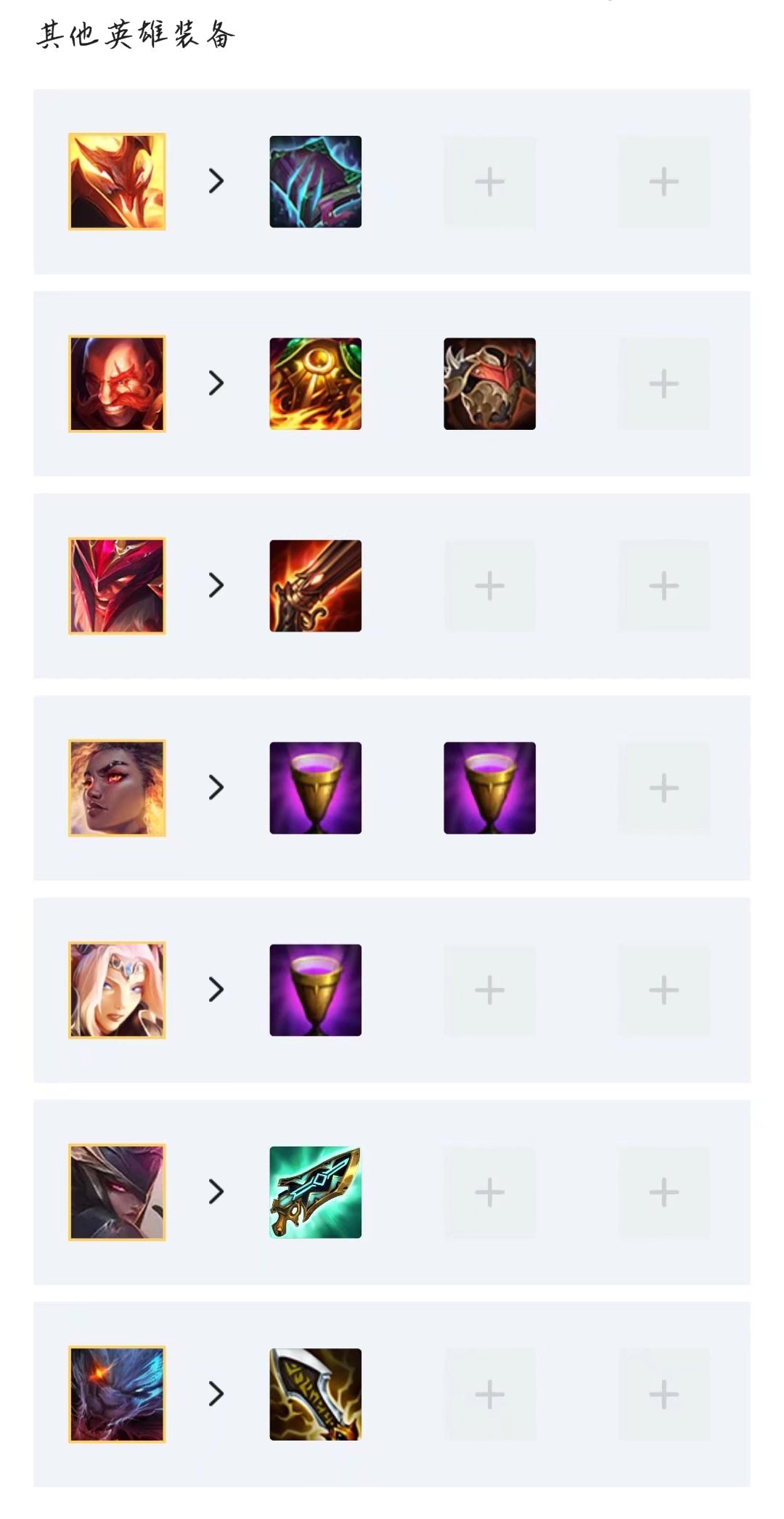This screenshot has height=1519, width=784.
Task: Click the dark hooded champion with pink eye
Action: tap(117, 1192)
